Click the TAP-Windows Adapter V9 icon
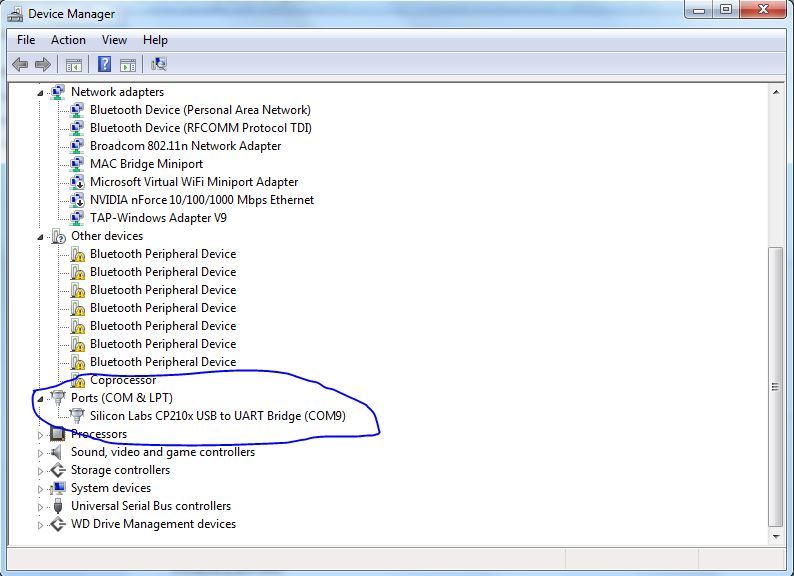Screen dimensions: 794x576 coord(77,218)
